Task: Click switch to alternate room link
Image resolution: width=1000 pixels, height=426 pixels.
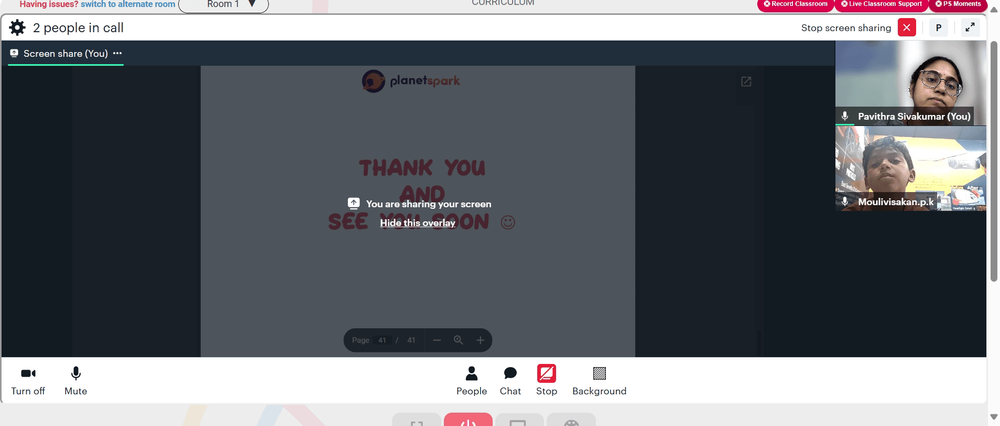Action: [128, 4]
